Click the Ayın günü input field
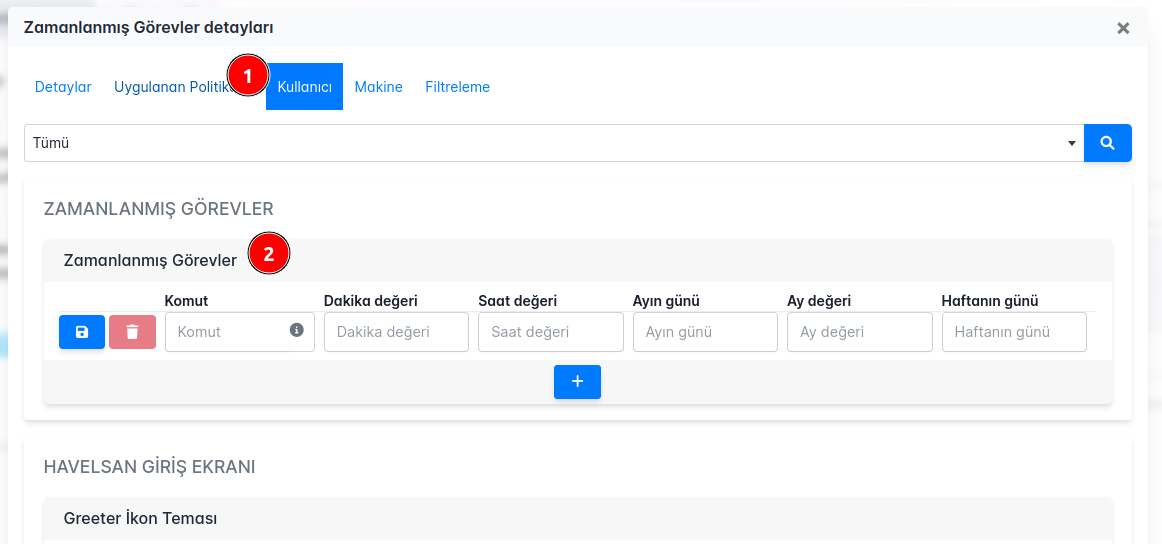 (x=705, y=332)
